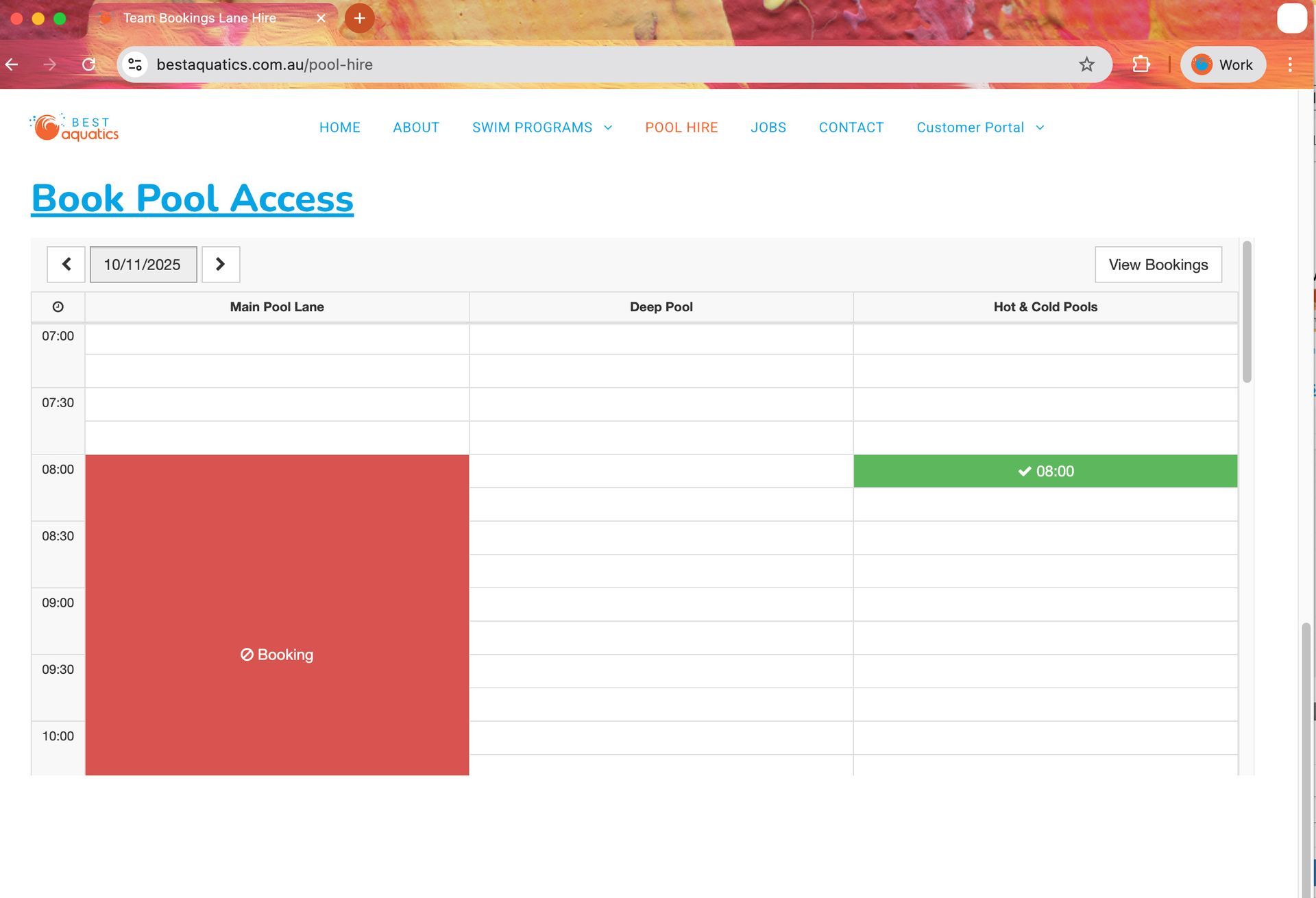
Task: Click the next day arrow button
Action: (x=220, y=265)
